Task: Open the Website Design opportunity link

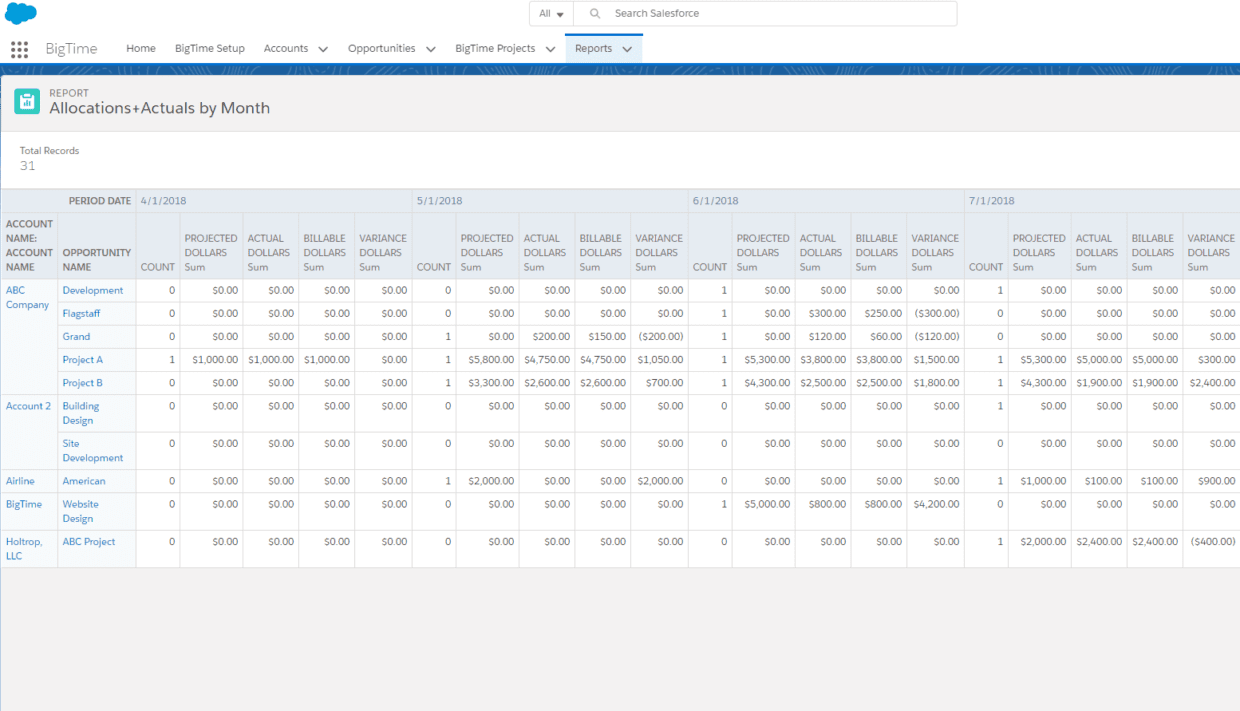Action: point(82,510)
